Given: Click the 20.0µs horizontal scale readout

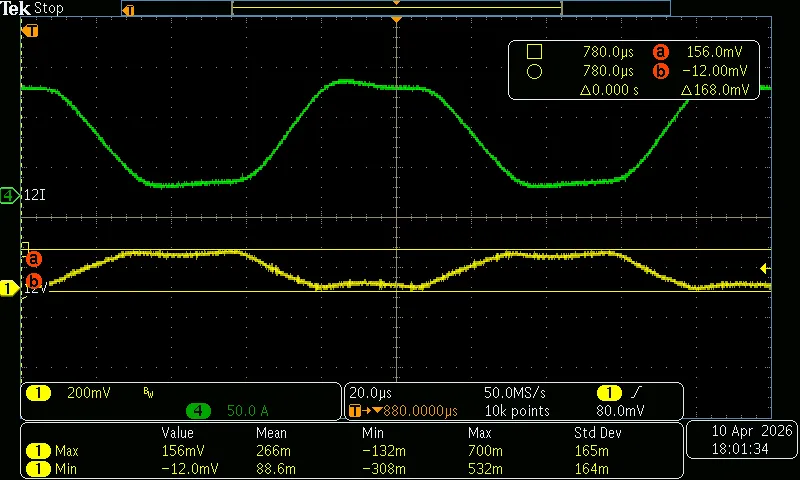Looking at the screenshot, I should click(370, 393).
